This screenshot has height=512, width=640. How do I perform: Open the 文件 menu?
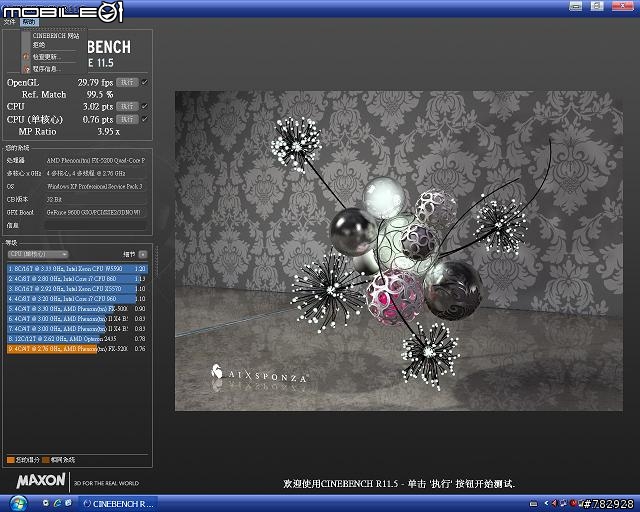(10, 22)
